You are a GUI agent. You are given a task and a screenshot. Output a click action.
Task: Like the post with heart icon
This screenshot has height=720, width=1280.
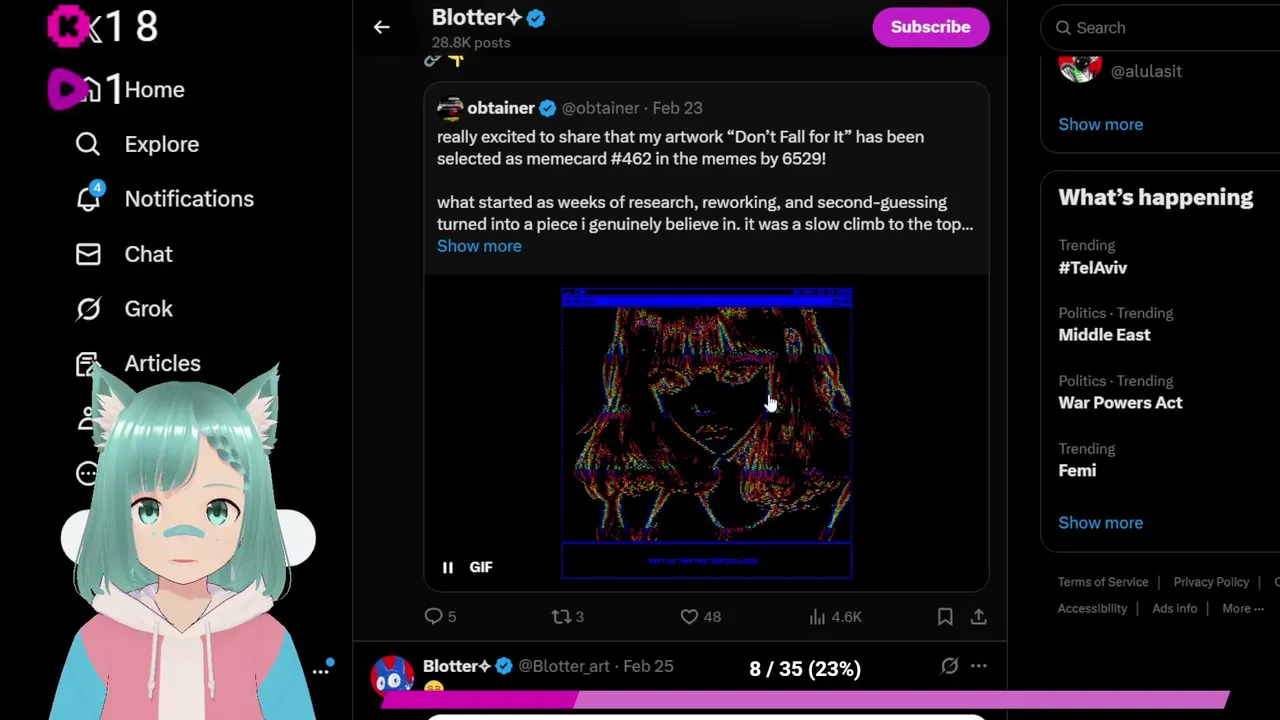point(689,617)
